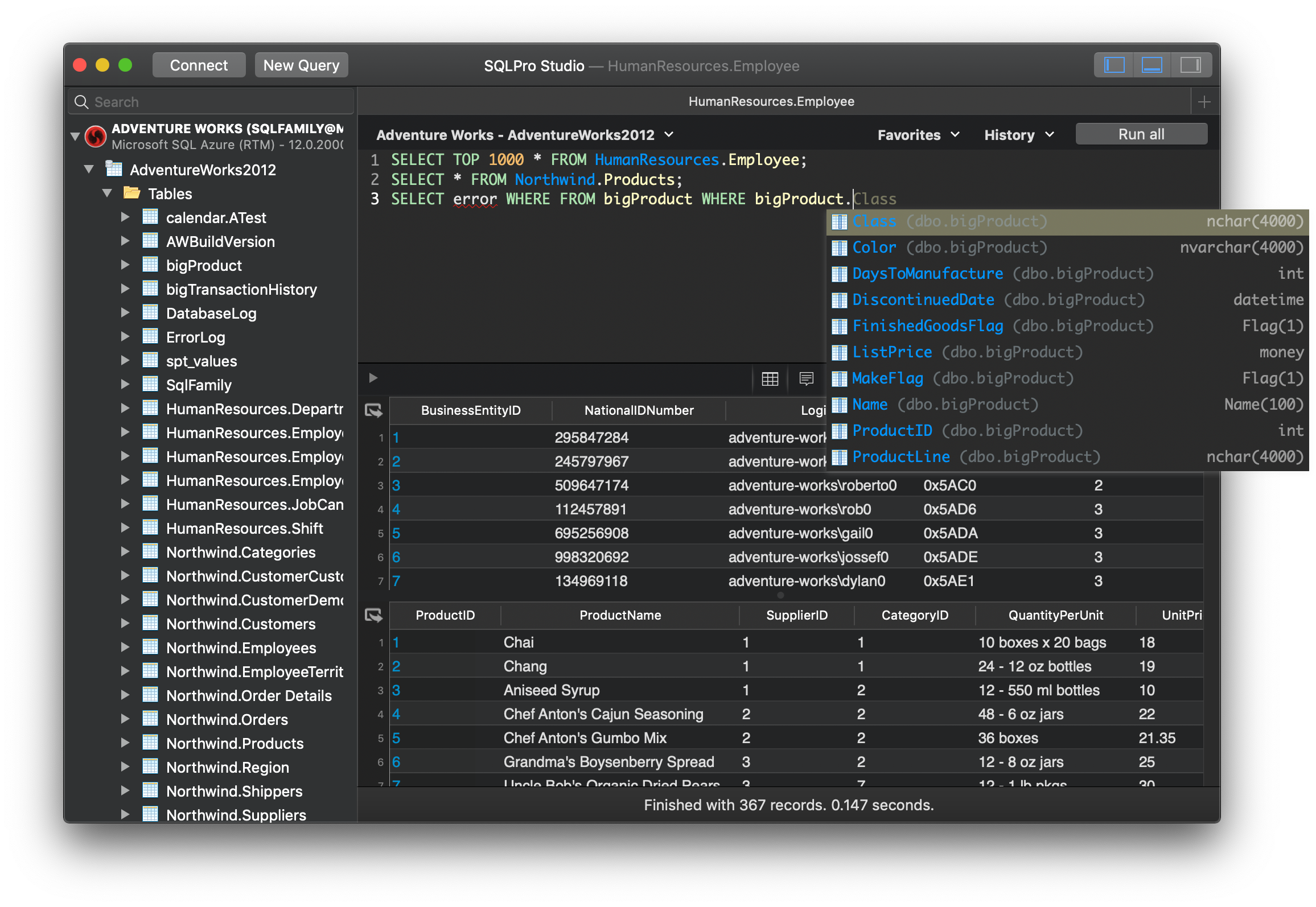
Task: Toggle the right panel layout button
Action: pos(1191,65)
